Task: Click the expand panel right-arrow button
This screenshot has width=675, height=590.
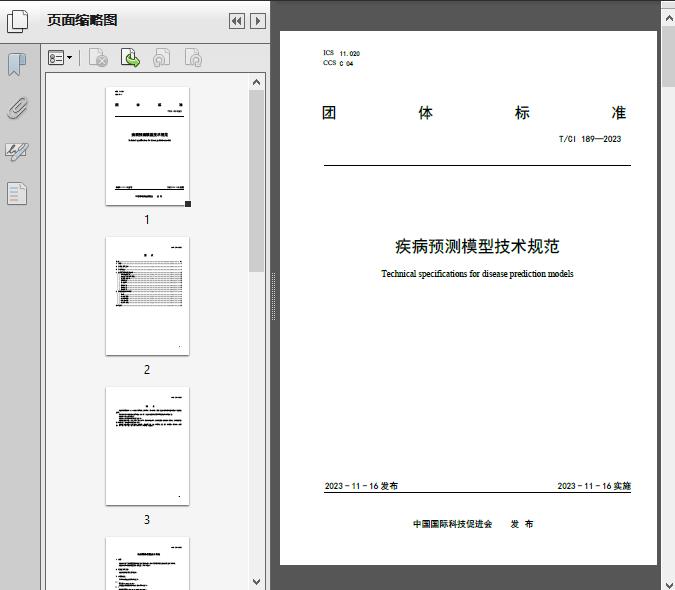Action: coord(258,21)
